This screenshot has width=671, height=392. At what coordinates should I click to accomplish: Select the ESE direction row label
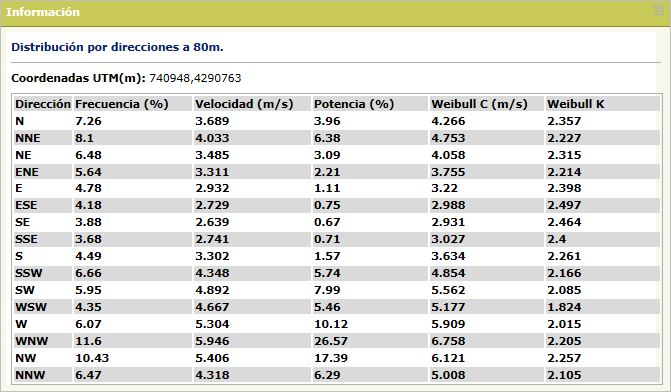point(26,205)
